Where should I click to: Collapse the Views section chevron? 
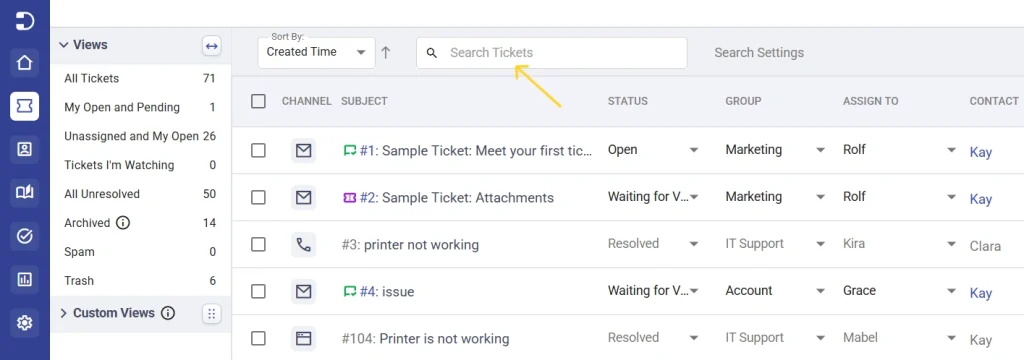click(63, 45)
